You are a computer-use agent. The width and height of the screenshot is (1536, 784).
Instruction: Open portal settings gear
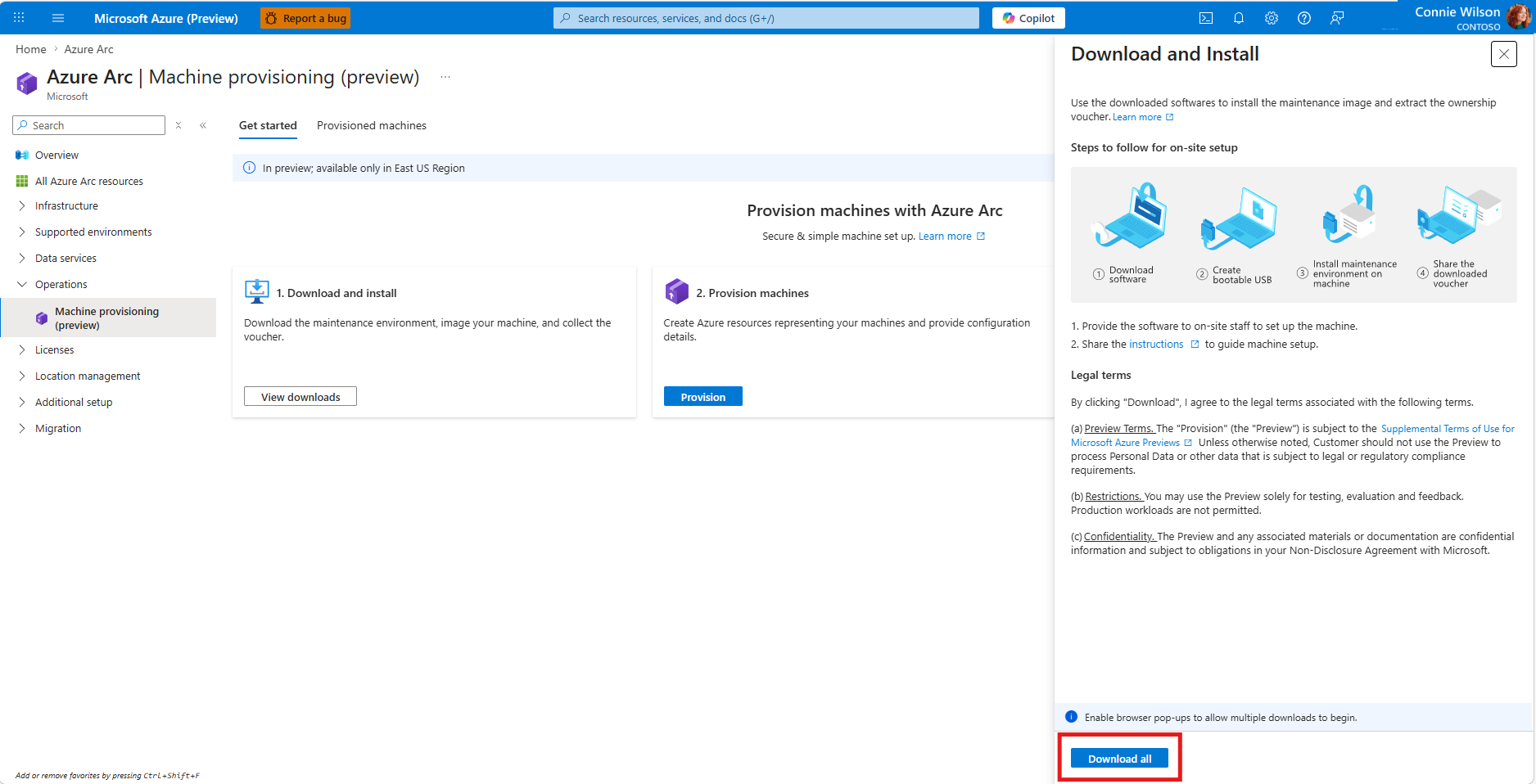click(x=1272, y=18)
